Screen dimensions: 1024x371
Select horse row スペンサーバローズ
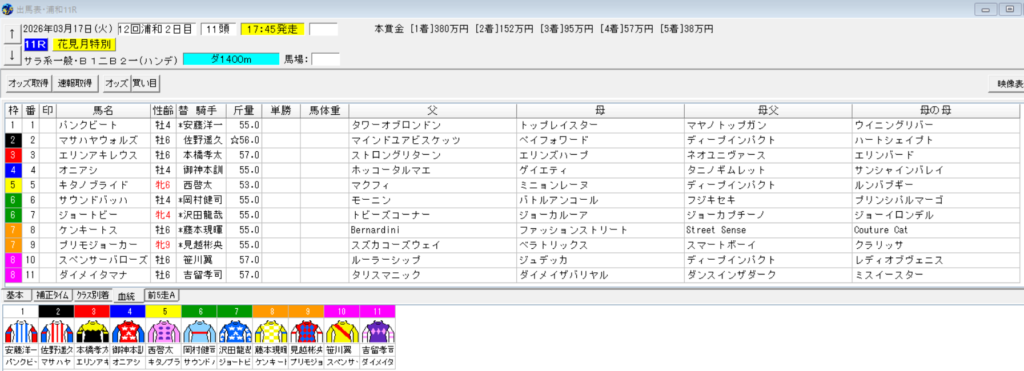pyautogui.click(x=513, y=260)
